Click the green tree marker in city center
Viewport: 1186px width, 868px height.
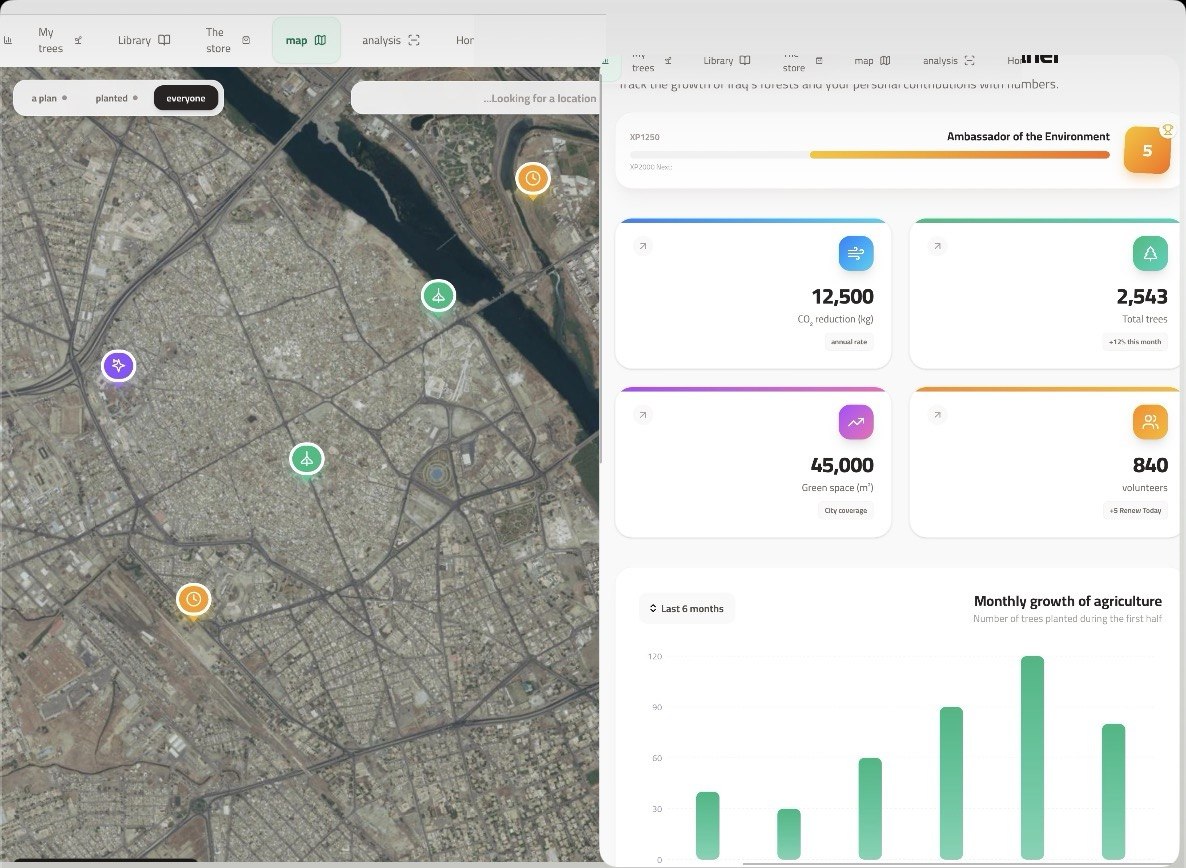point(306,460)
